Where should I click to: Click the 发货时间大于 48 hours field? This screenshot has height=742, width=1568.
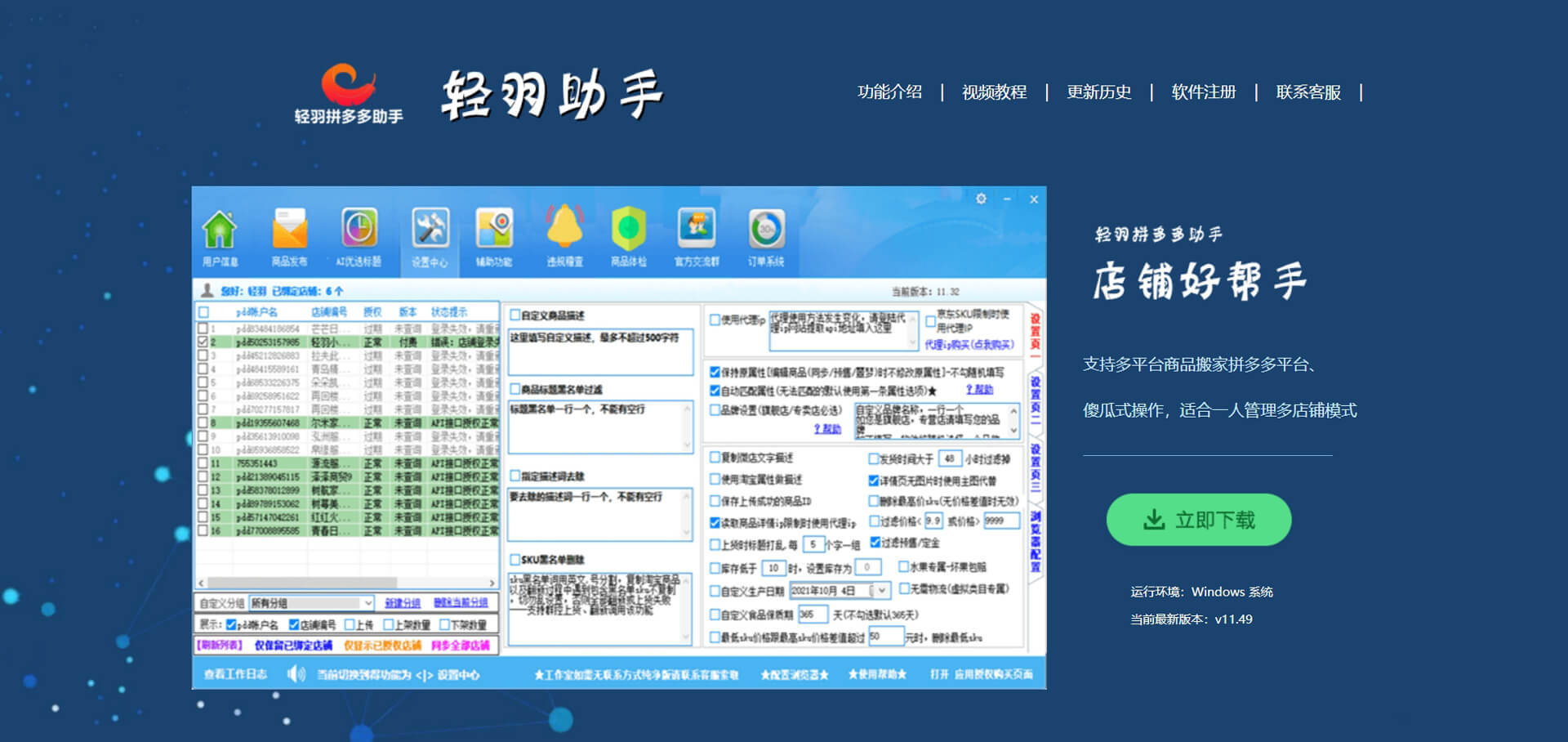pyautogui.click(x=950, y=458)
